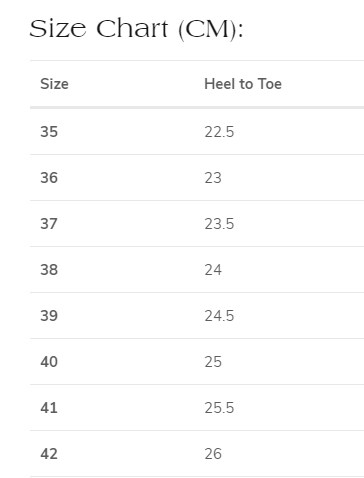
Task: Select size 42 row label
Action: tap(49, 454)
